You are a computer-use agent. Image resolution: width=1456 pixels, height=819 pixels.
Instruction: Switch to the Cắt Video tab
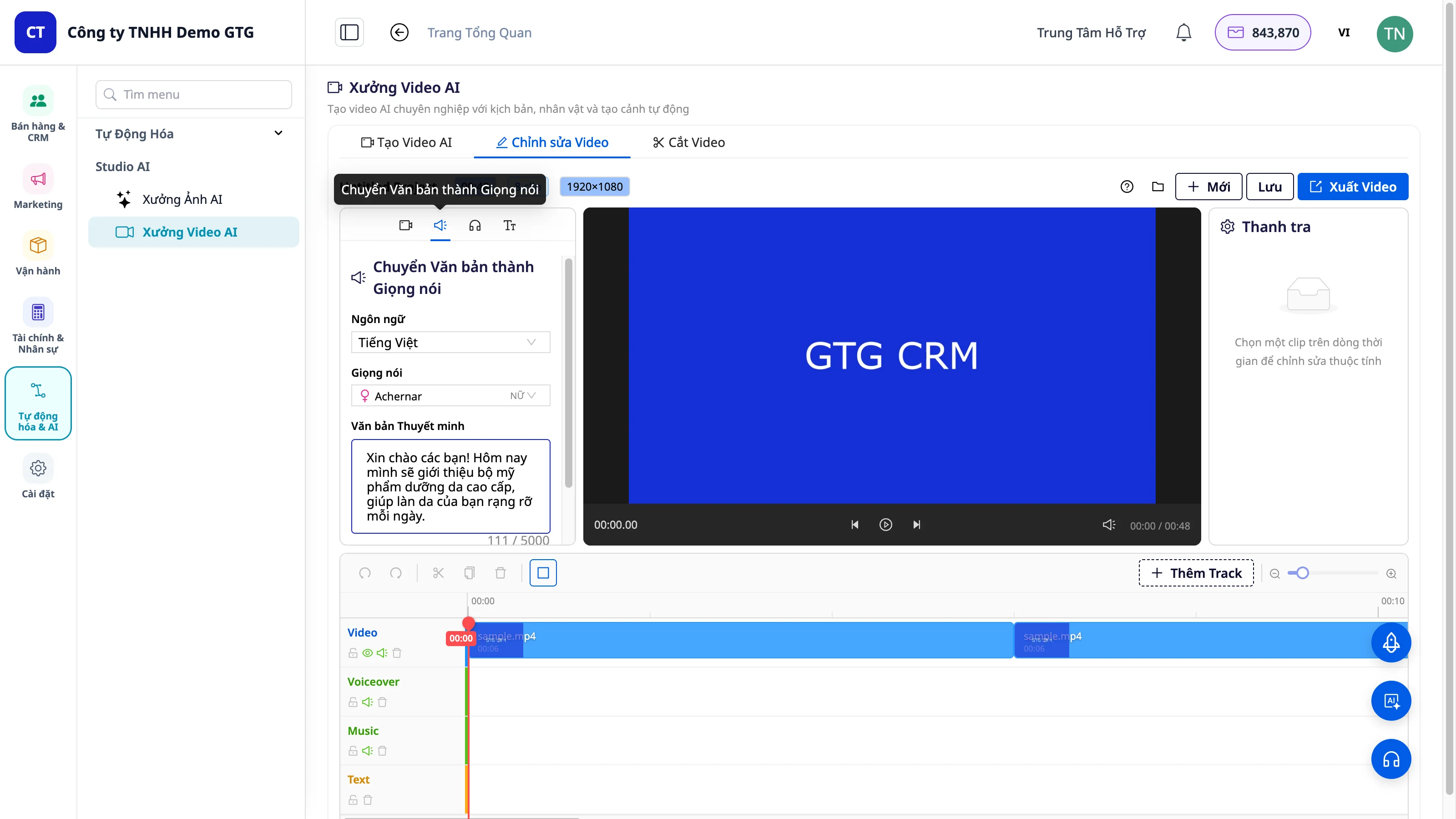688,142
